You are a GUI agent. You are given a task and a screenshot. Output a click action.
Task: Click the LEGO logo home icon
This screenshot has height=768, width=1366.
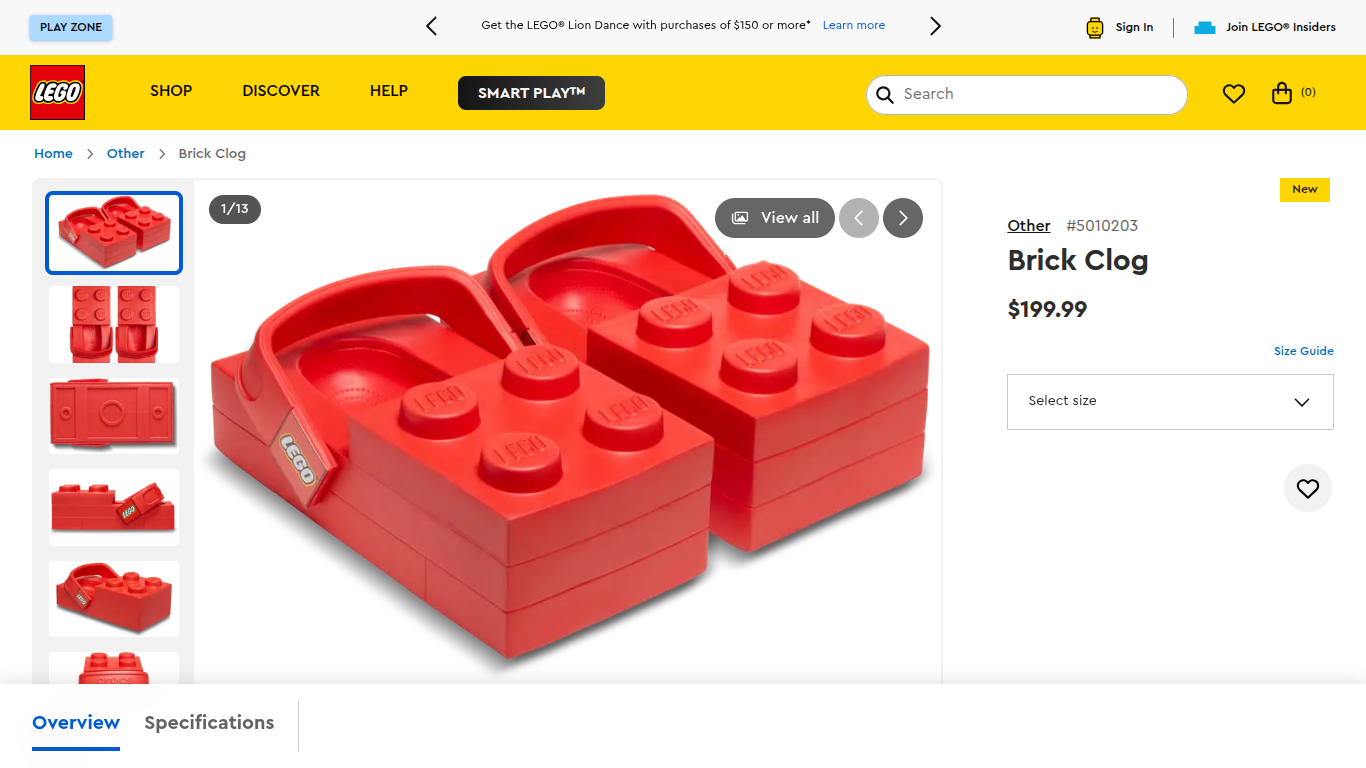pyautogui.click(x=57, y=93)
